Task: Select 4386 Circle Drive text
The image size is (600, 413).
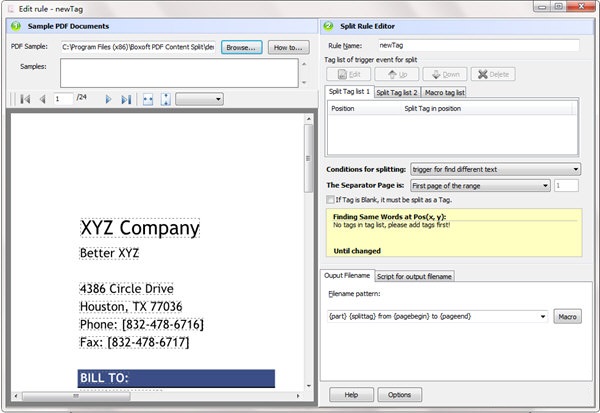Action: pyautogui.click(x=127, y=289)
